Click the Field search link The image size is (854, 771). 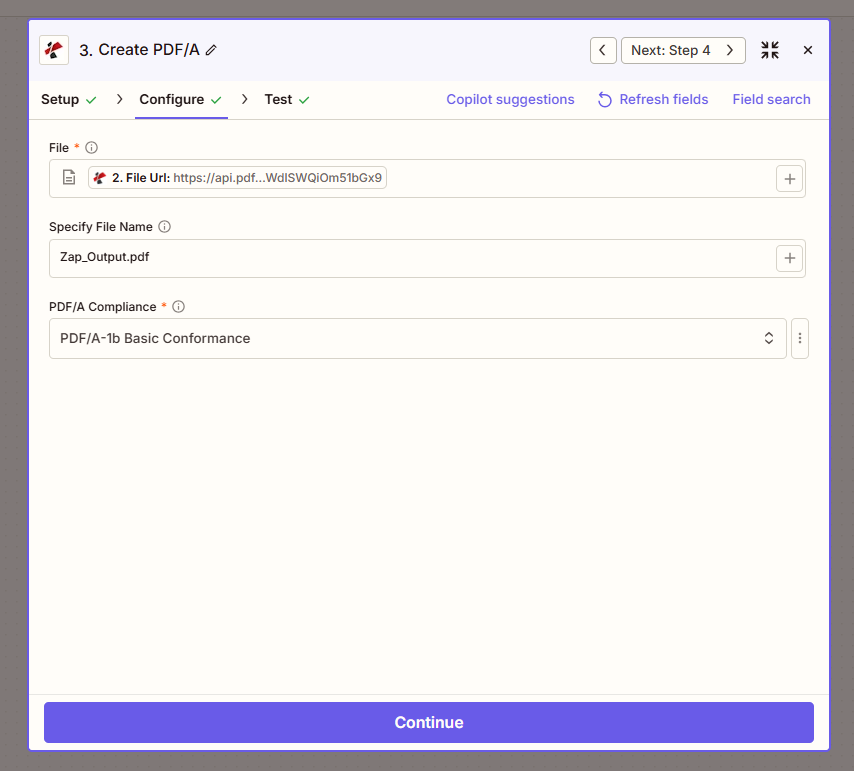coord(771,99)
